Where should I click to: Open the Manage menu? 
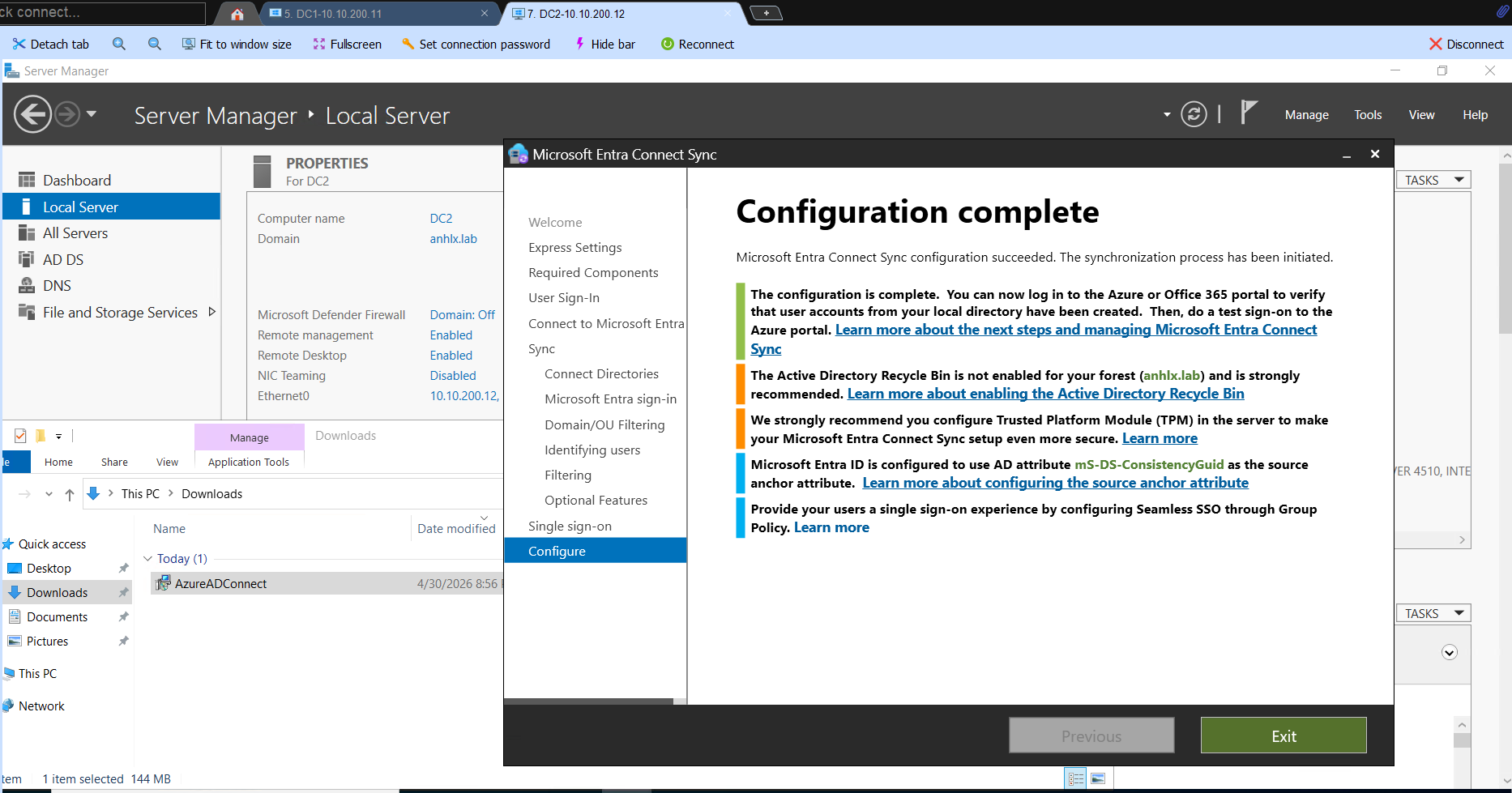coord(1306,115)
